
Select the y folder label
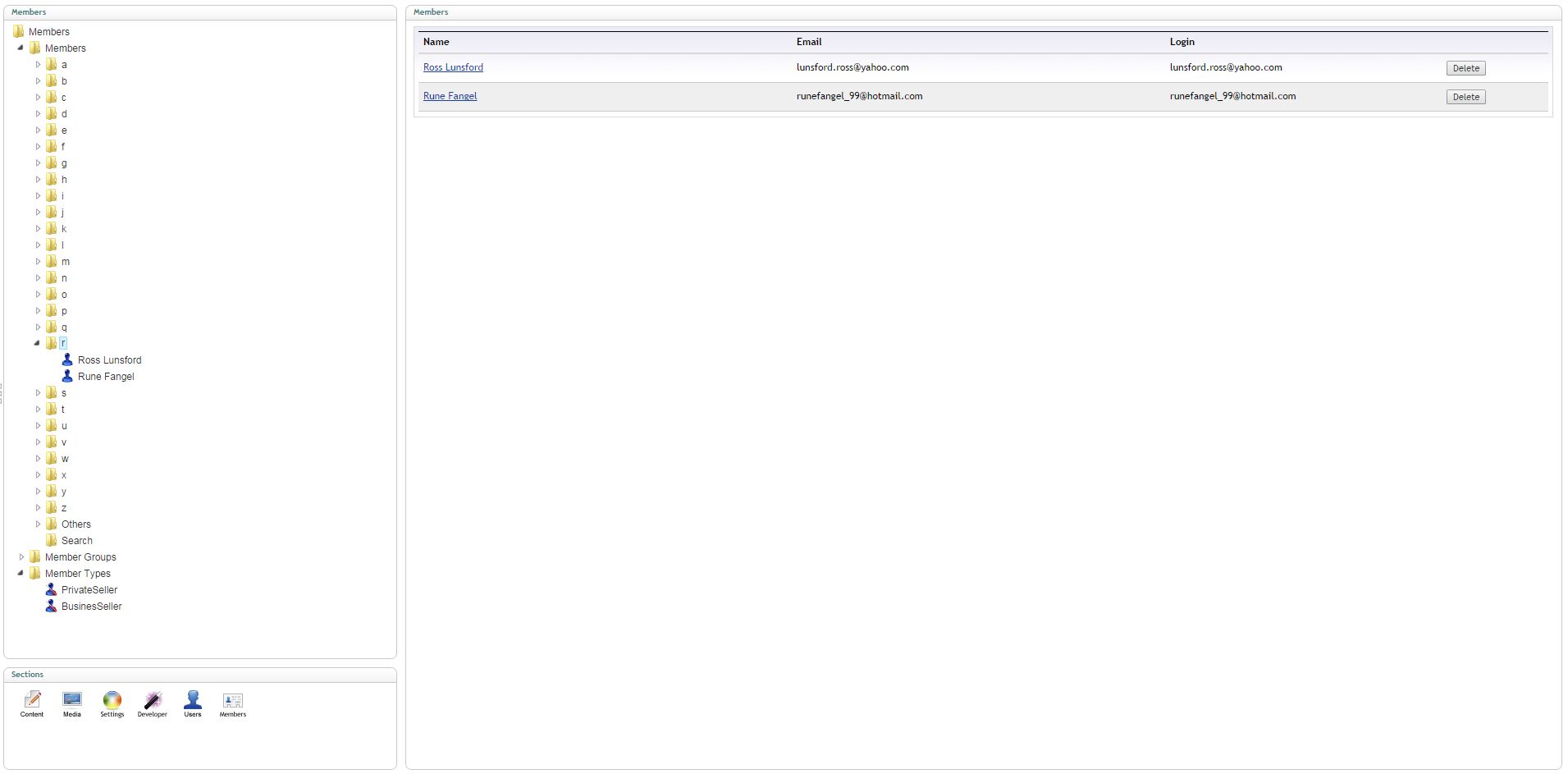[64, 492]
